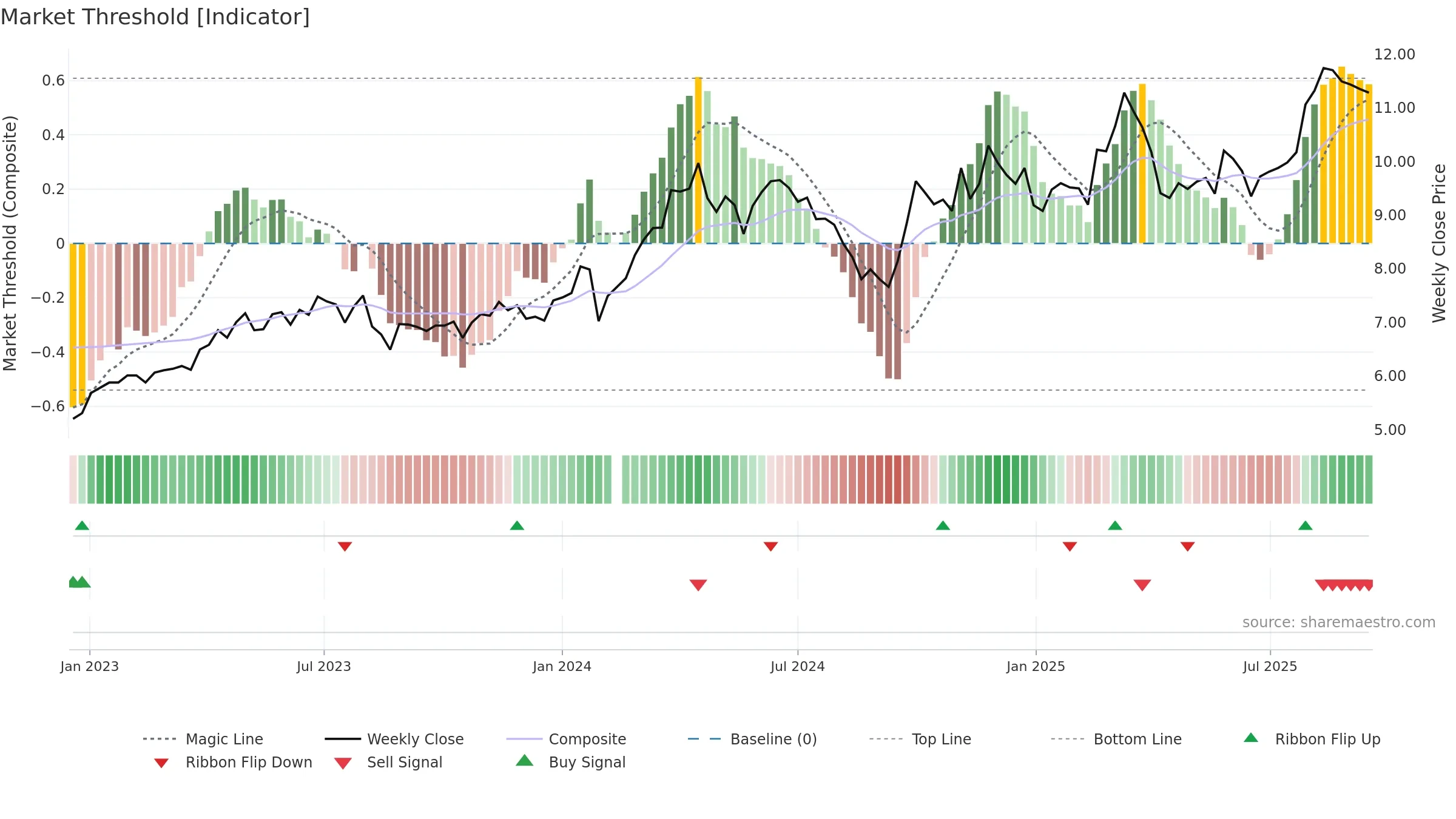Click the yellow peak bar in spring 2024
Screen dimensions: 1456x819
tap(698, 160)
